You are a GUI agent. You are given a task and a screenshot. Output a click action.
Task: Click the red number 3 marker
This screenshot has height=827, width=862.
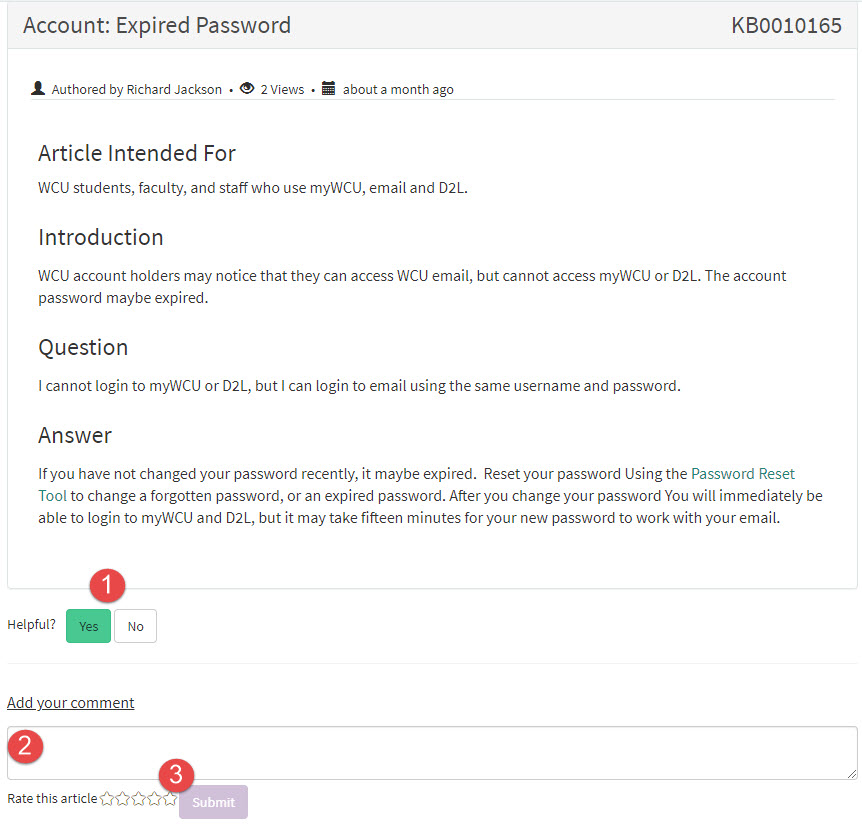coord(176,774)
